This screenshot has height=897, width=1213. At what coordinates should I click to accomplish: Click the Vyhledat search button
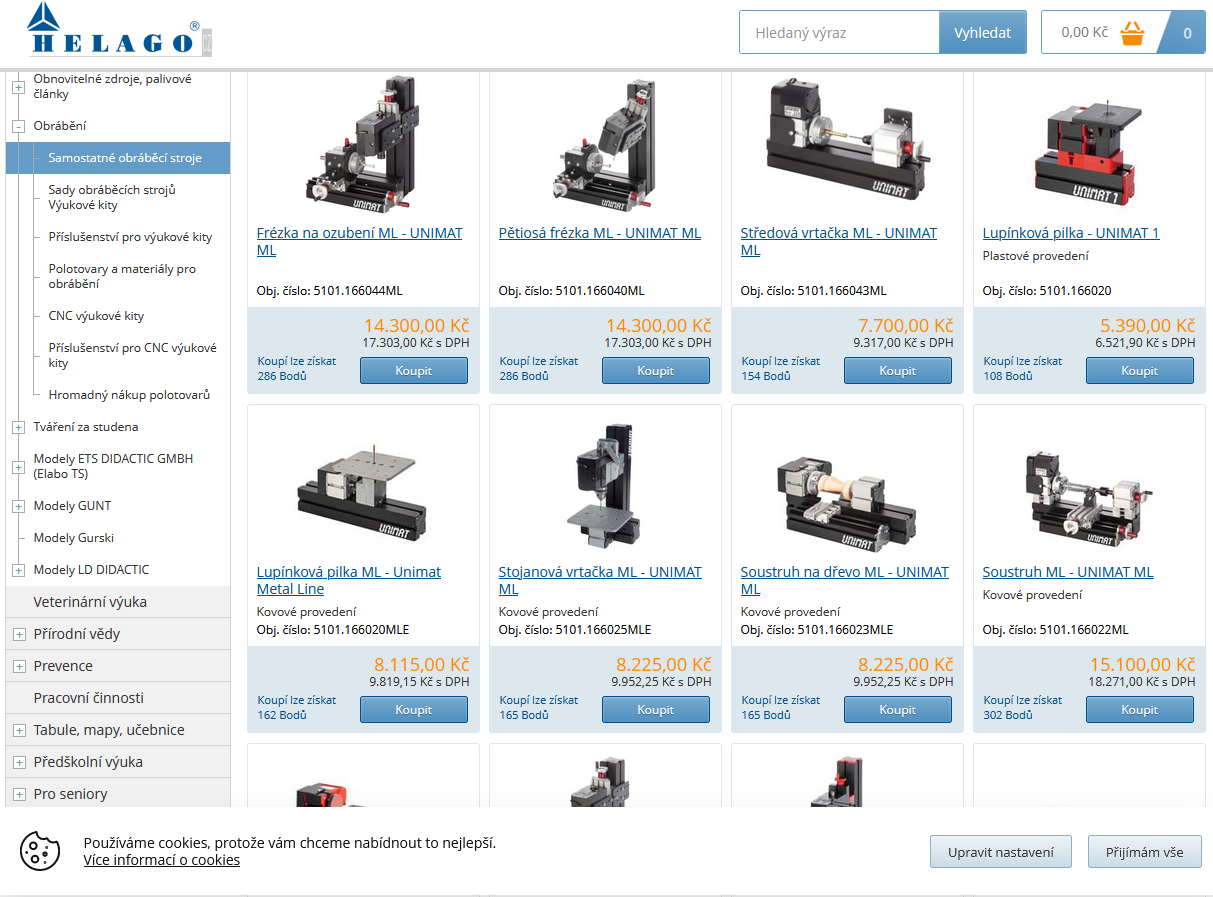point(982,32)
